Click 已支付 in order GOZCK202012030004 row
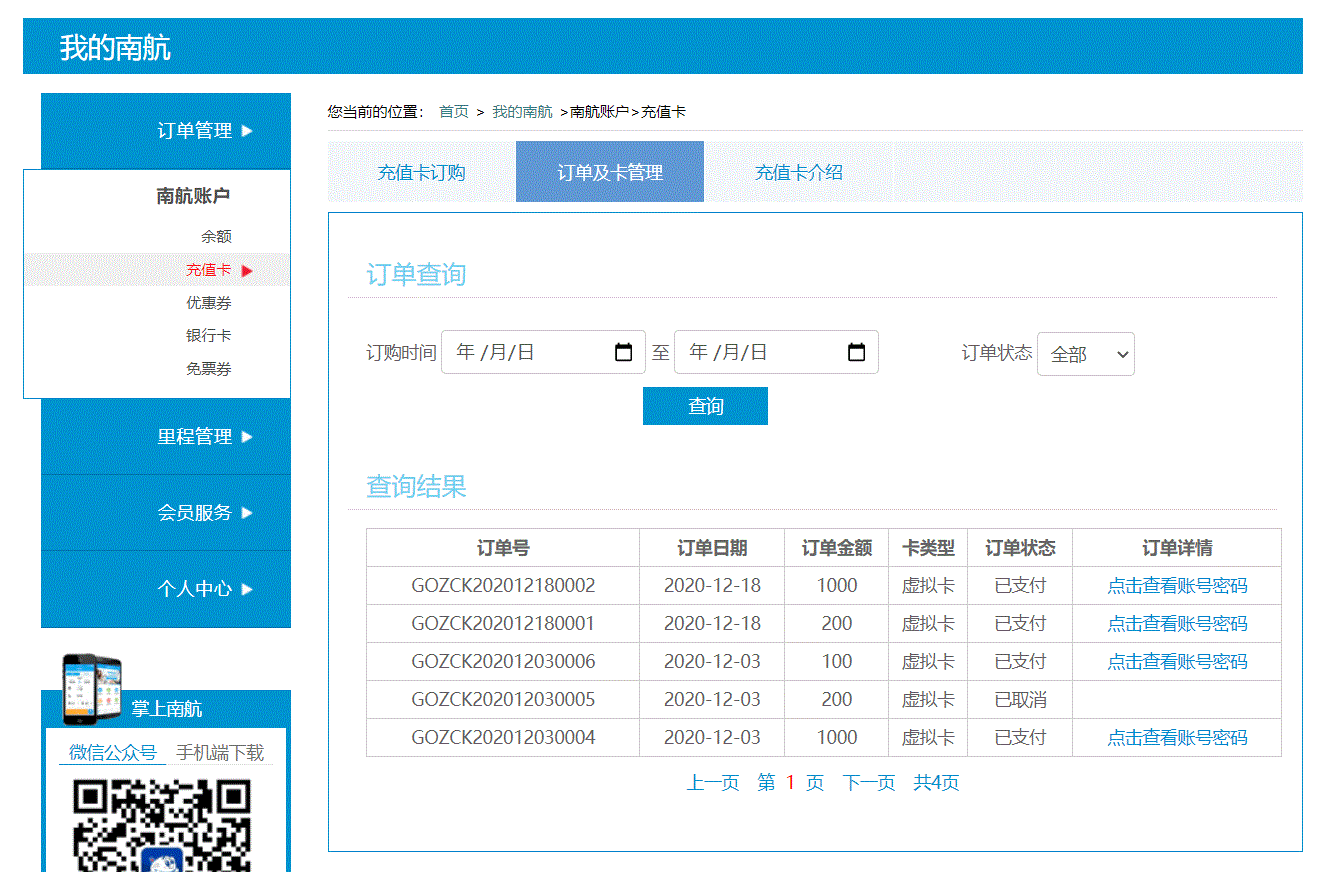 pos(1020,738)
